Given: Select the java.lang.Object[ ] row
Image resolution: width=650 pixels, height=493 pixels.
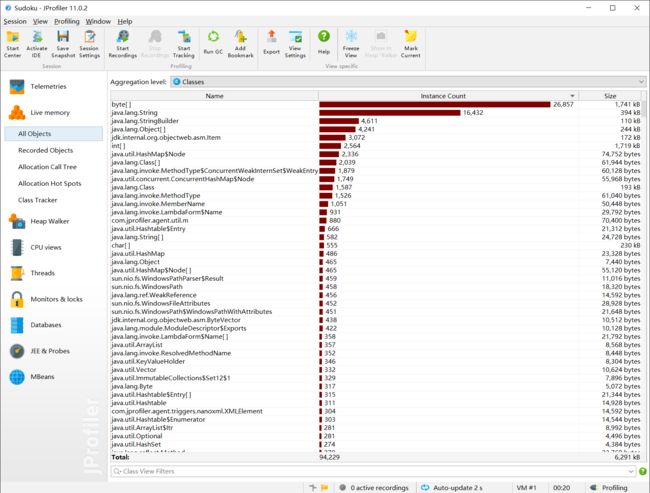Looking at the screenshot, I should click(x=376, y=129).
